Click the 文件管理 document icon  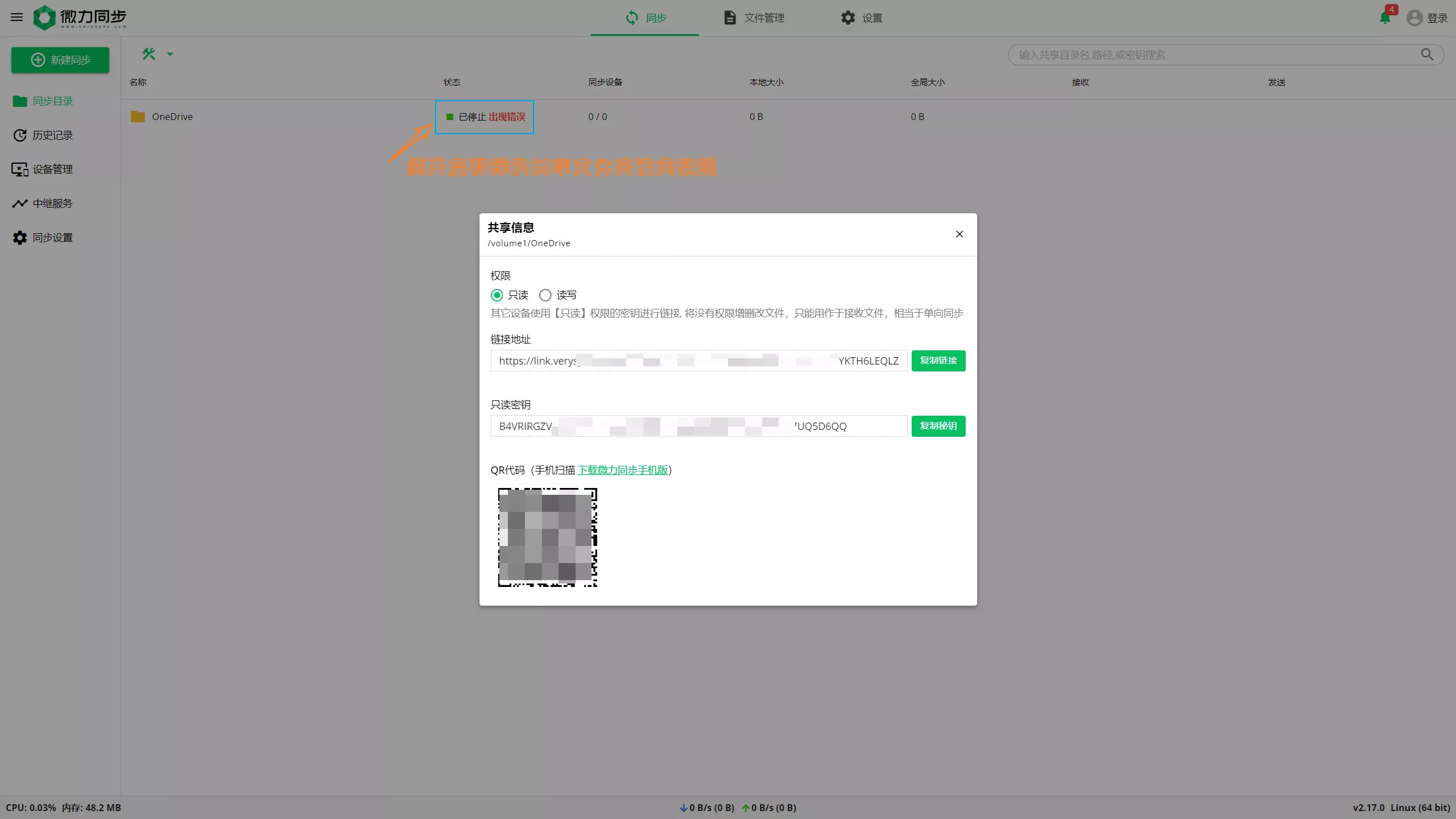pos(730,18)
